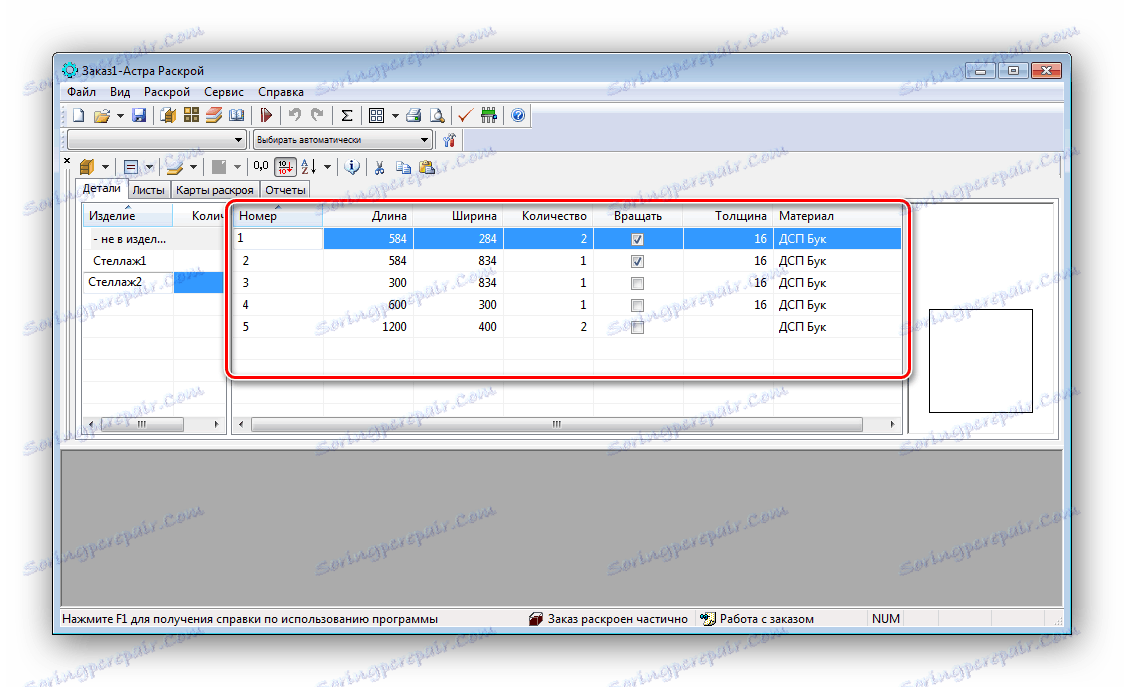Click the Sigma totals icon
1124x687 pixels.
coord(347,115)
